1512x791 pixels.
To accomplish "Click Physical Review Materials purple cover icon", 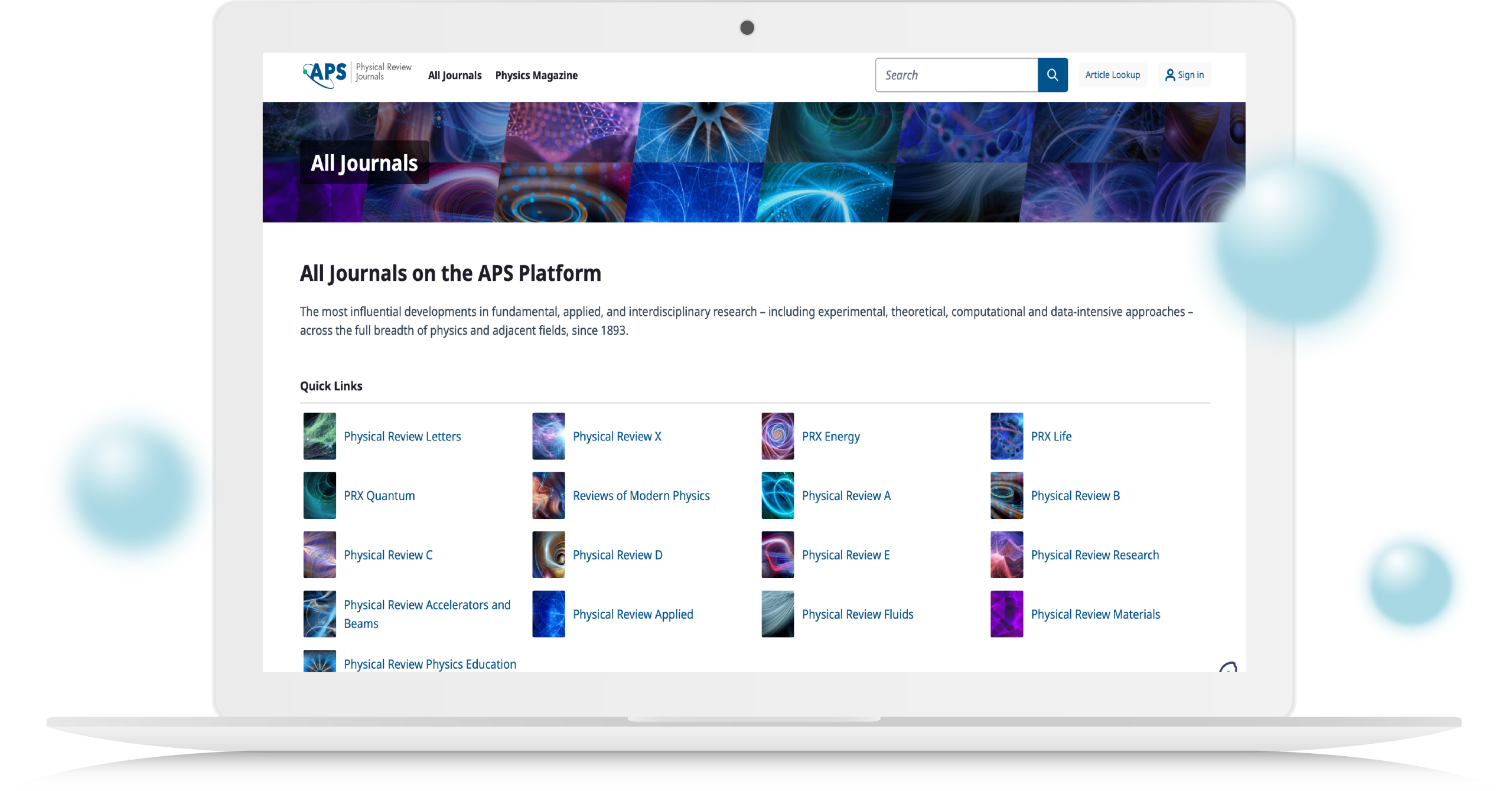I will 1006,614.
